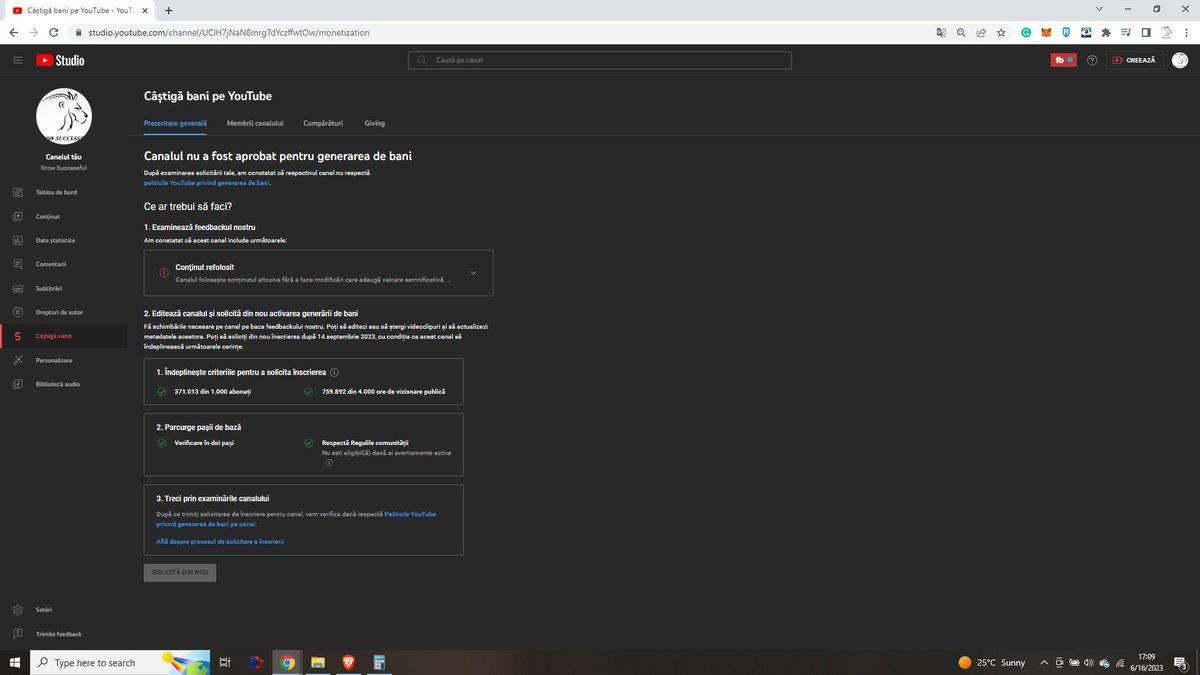Screen dimensions: 1200x675
Task: Click the Type here to search box
Action: pyautogui.click(x=120, y=662)
